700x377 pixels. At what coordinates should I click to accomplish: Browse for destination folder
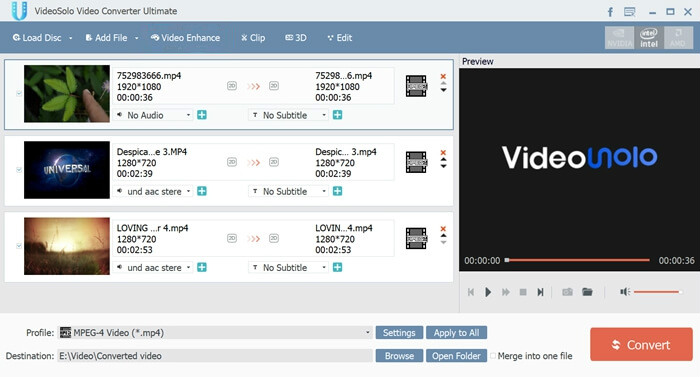(x=399, y=356)
